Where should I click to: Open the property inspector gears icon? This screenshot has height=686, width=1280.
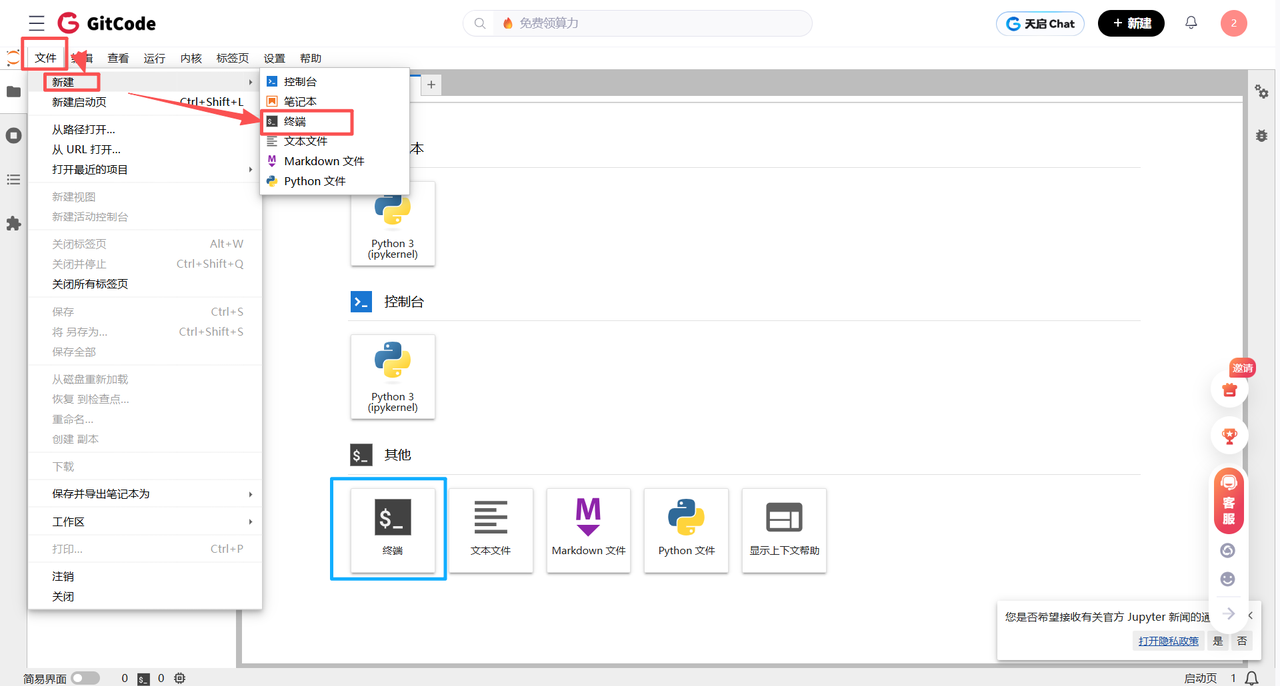[x=1262, y=92]
